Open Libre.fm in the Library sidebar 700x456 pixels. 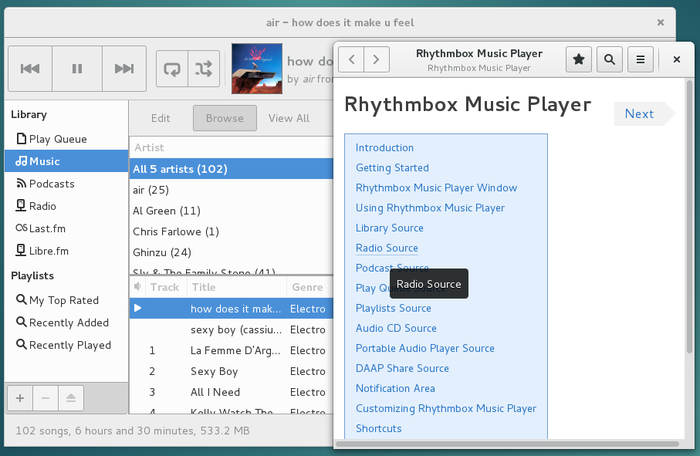[x=66, y=251]
